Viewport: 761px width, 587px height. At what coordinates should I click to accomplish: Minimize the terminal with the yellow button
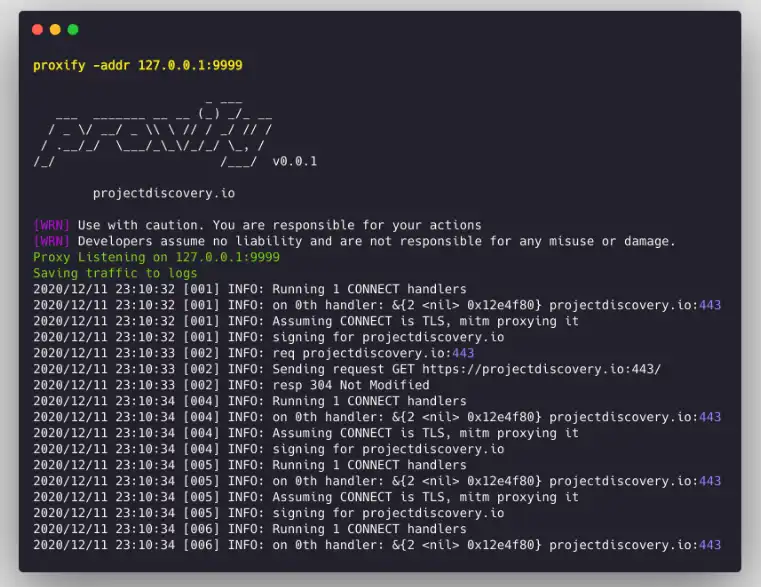[x=55, y=30]
